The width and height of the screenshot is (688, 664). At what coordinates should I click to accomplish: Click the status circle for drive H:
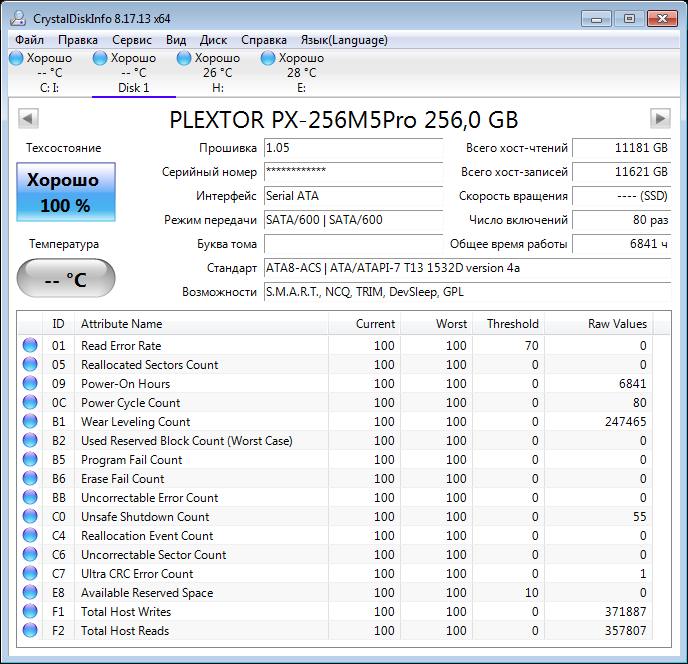pos(184,58)
